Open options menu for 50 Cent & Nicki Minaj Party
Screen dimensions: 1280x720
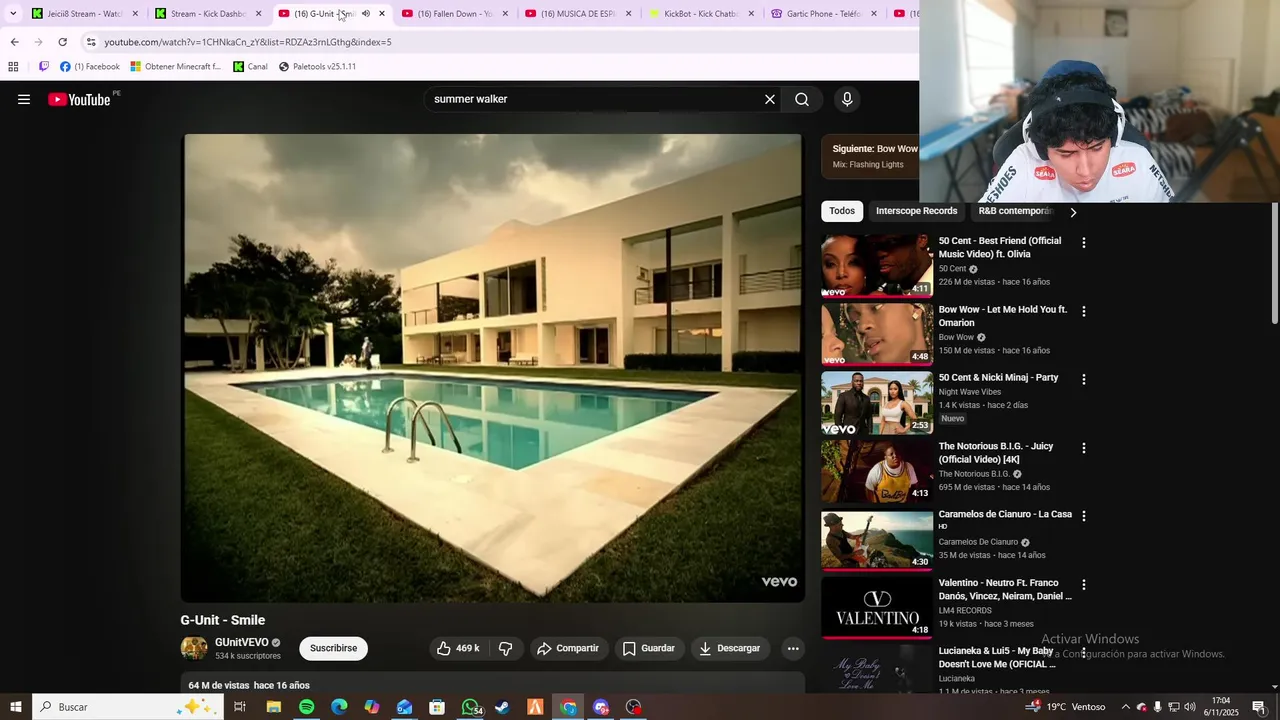(x=1083, y=379)
